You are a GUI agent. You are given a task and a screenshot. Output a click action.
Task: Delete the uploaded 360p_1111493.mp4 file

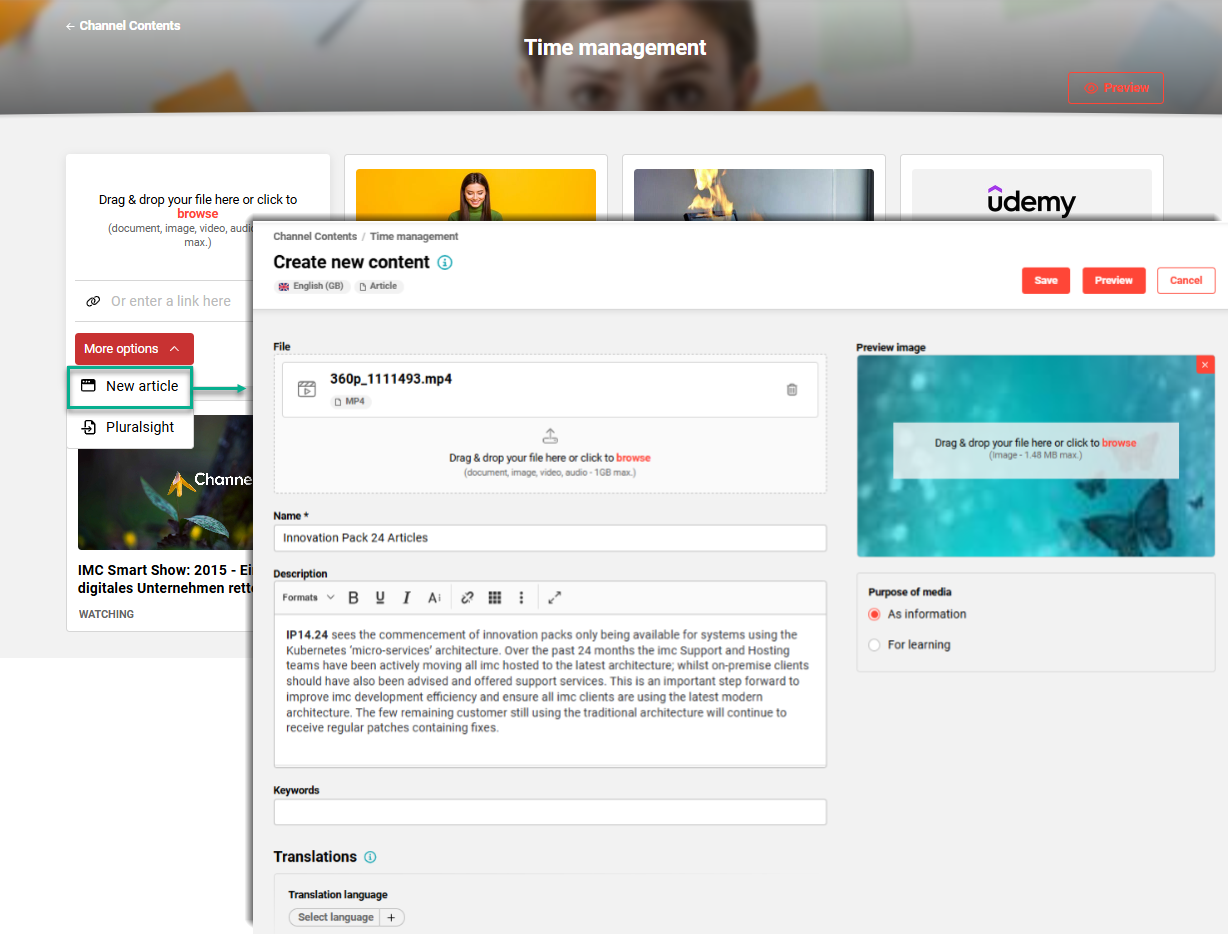coord(792,389)
